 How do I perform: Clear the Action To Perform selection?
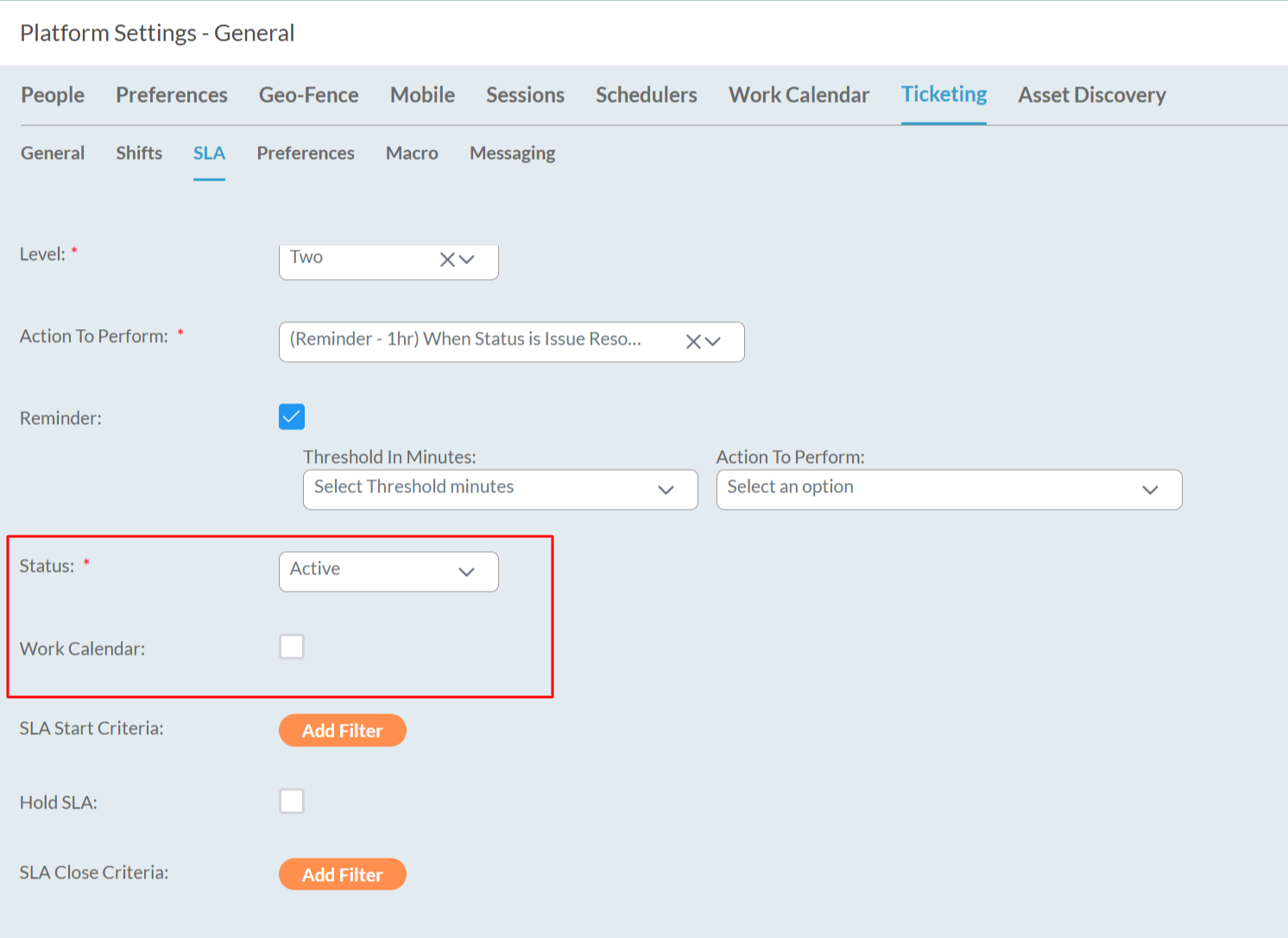point(693,341)
